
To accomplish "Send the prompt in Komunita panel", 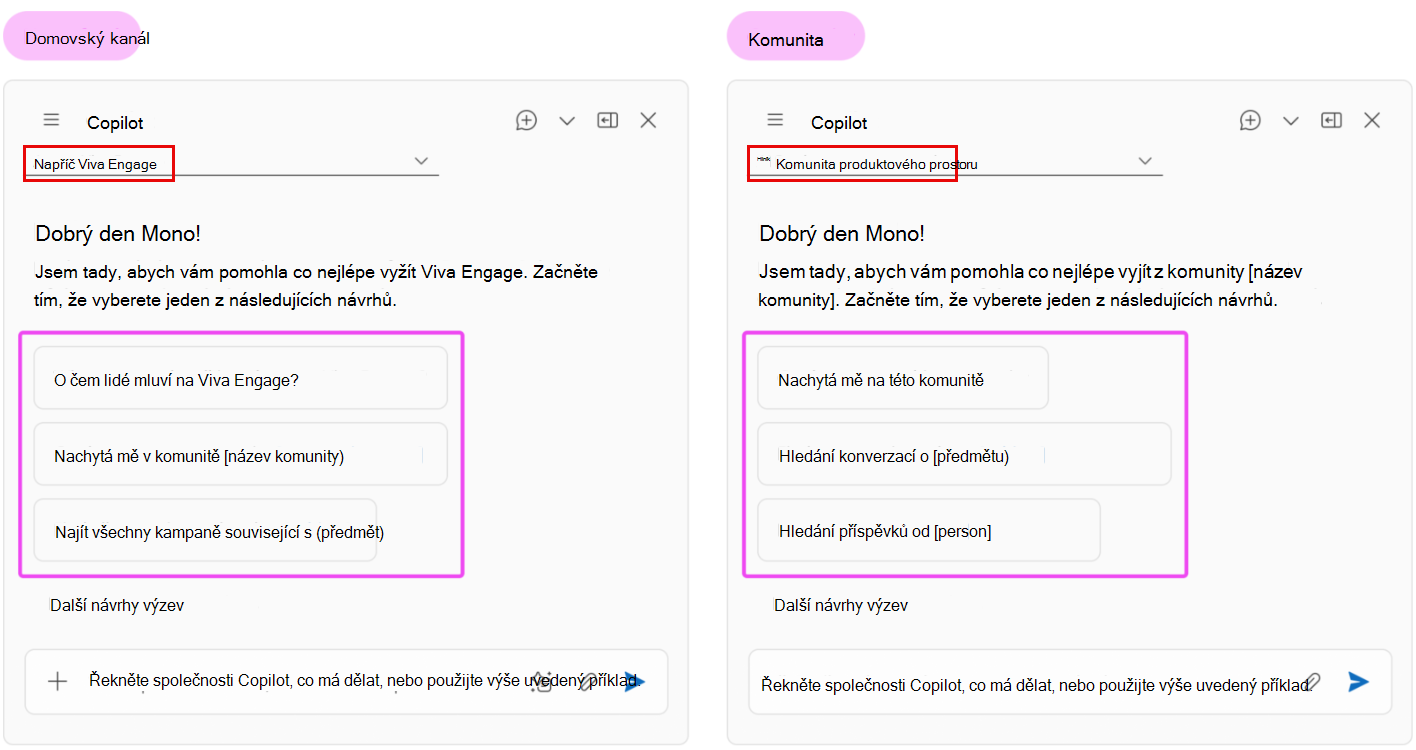I will (1358, 682).
